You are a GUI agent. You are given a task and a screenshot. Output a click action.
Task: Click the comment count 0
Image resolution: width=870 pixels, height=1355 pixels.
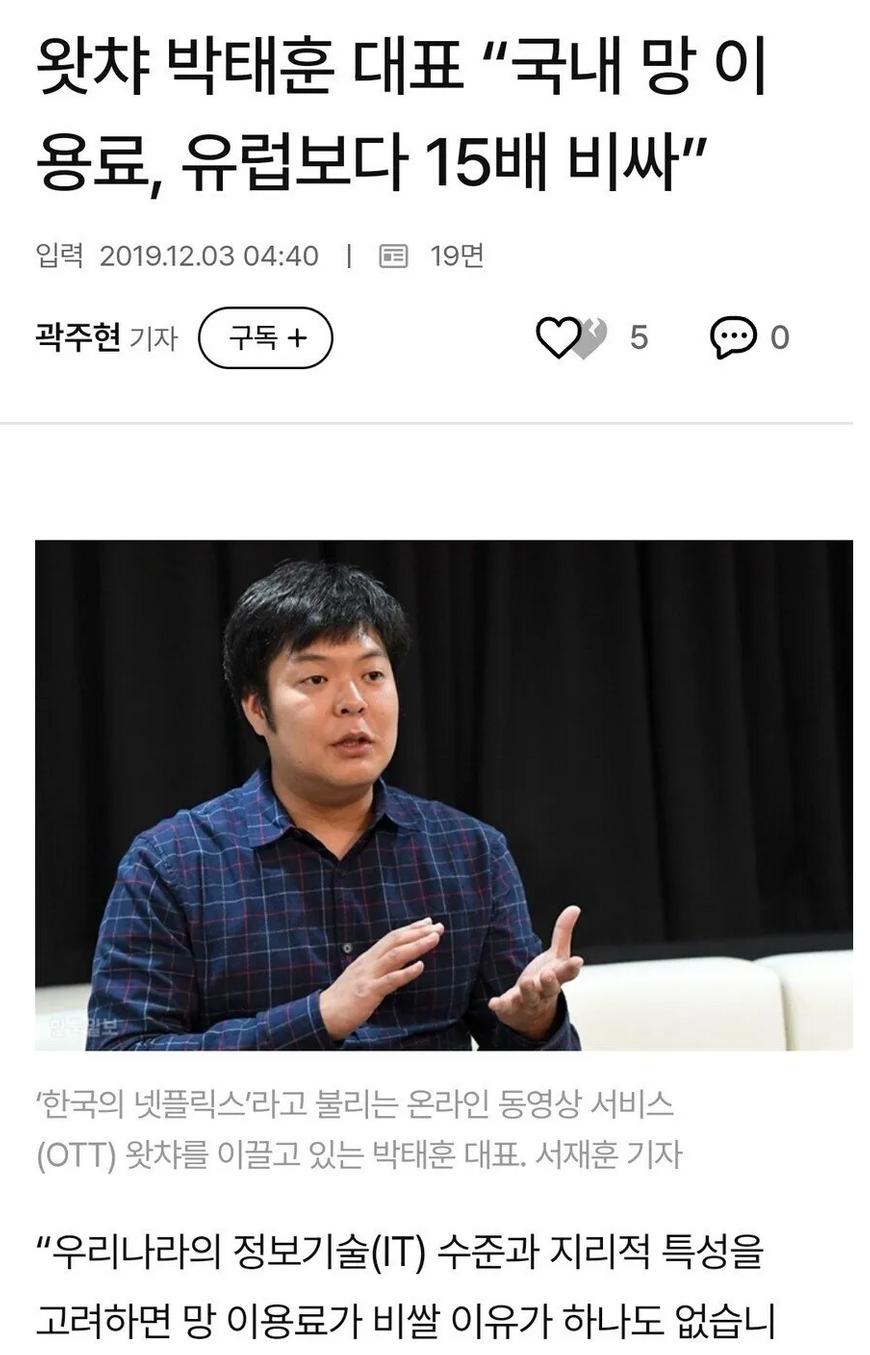coord(780,338)
